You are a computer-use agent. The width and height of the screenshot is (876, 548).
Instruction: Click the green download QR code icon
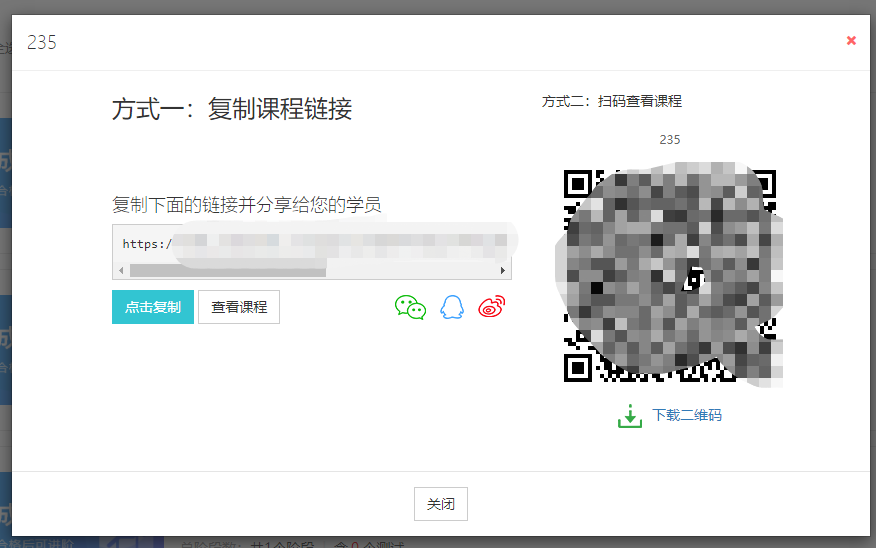point(630,416)
